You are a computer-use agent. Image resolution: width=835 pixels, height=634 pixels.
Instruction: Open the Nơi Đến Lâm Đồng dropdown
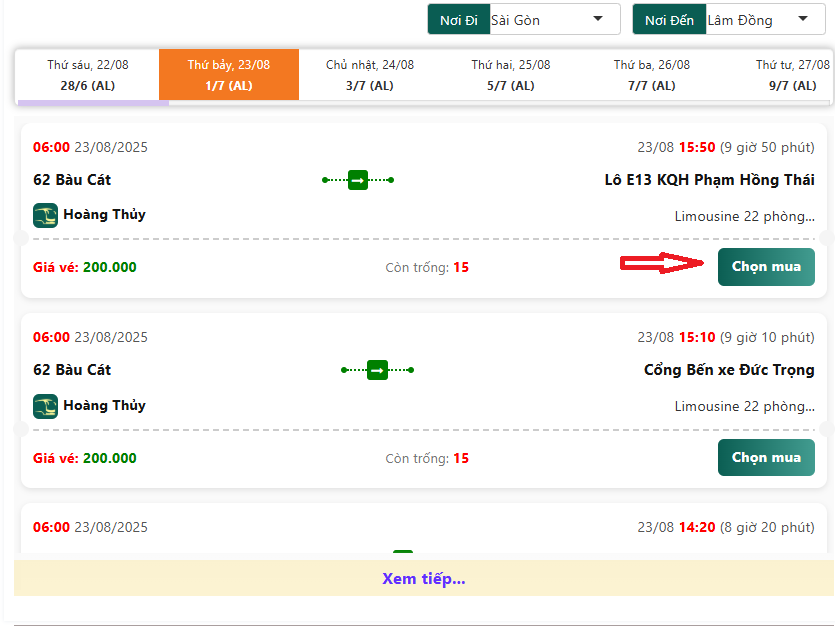[x=765, y=20]
